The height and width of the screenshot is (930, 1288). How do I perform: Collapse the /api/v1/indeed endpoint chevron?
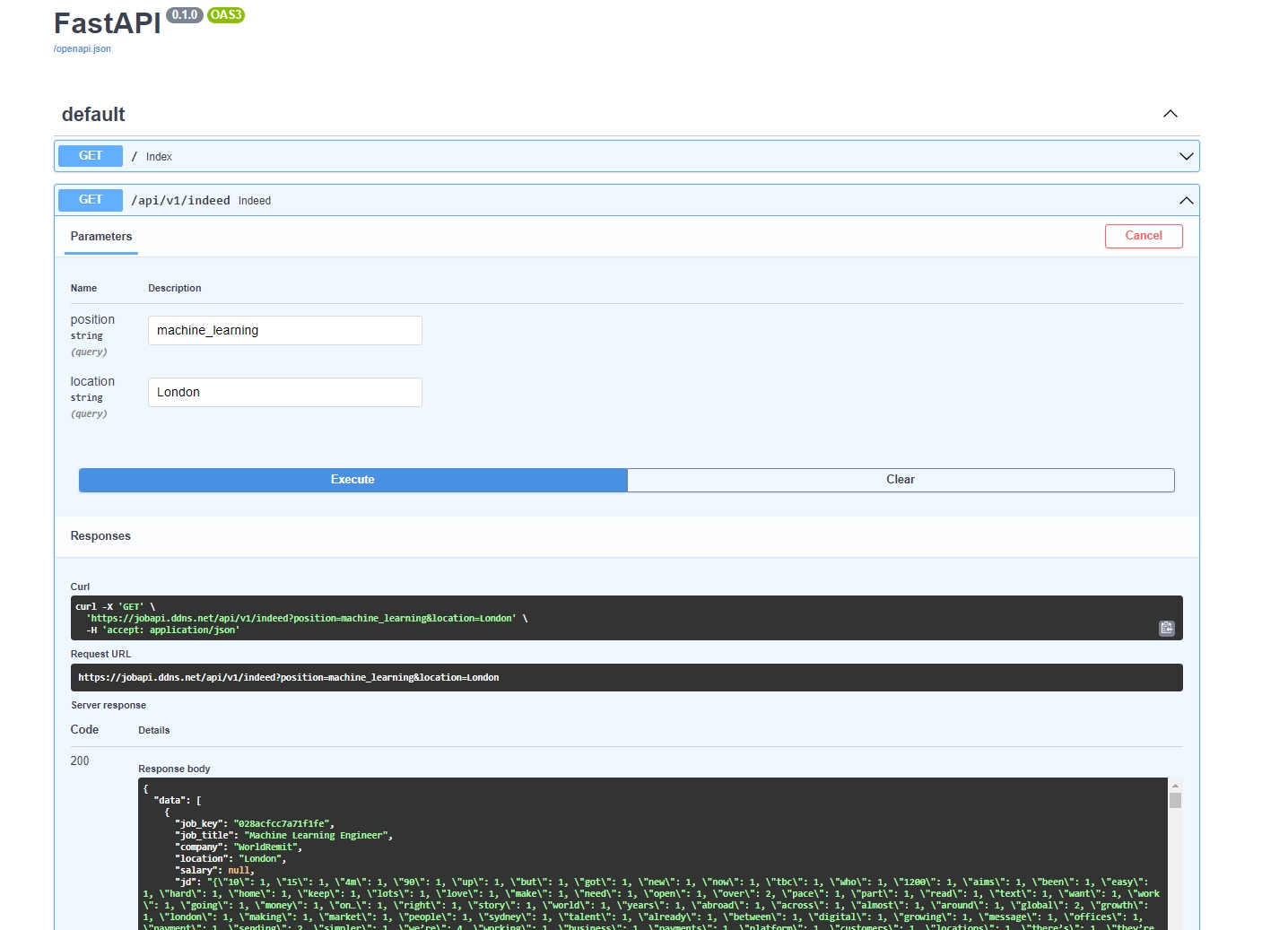(1186, 200)
